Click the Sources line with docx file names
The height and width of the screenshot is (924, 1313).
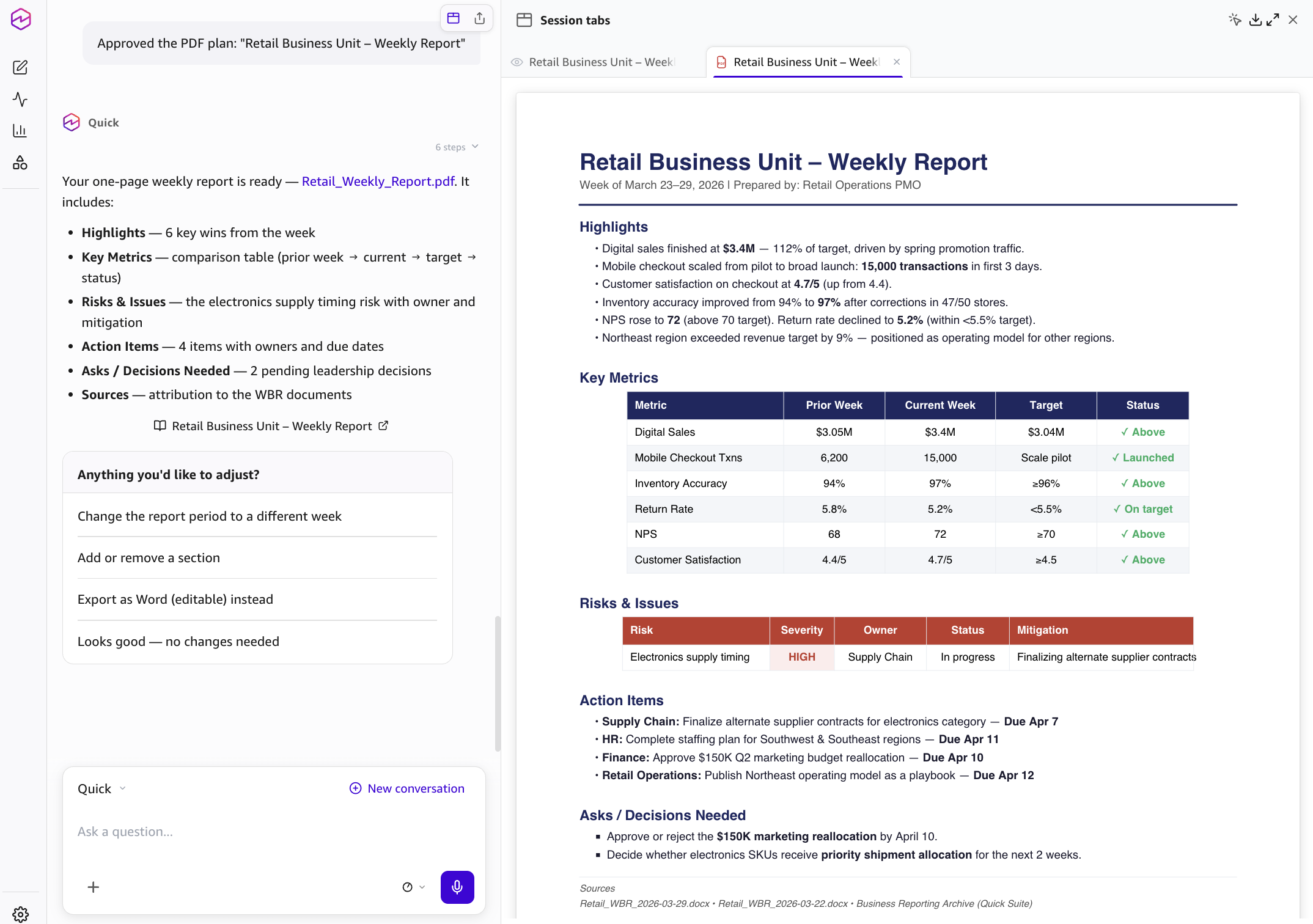(806, 904)
